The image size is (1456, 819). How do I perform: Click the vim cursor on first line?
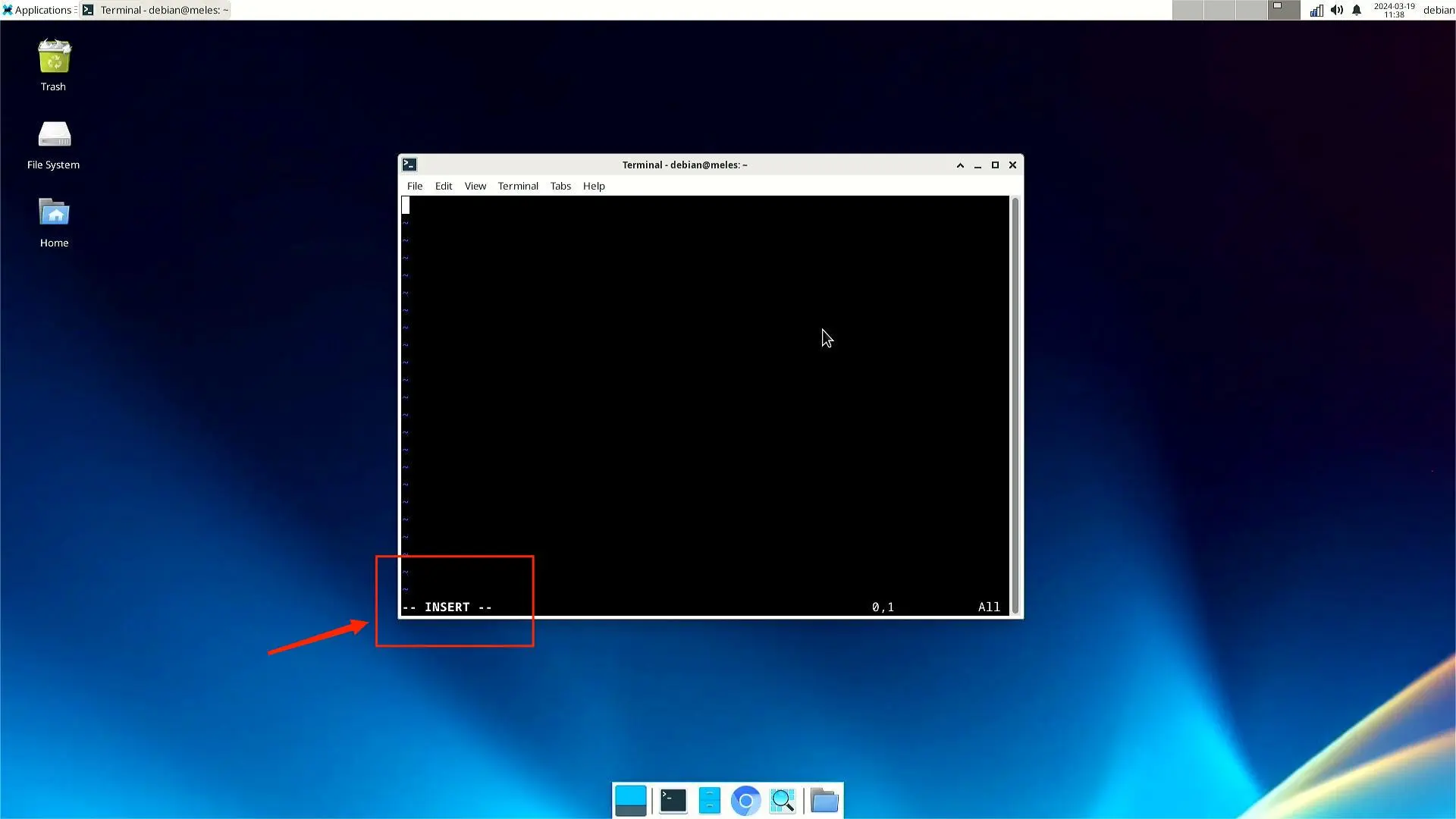406,206
